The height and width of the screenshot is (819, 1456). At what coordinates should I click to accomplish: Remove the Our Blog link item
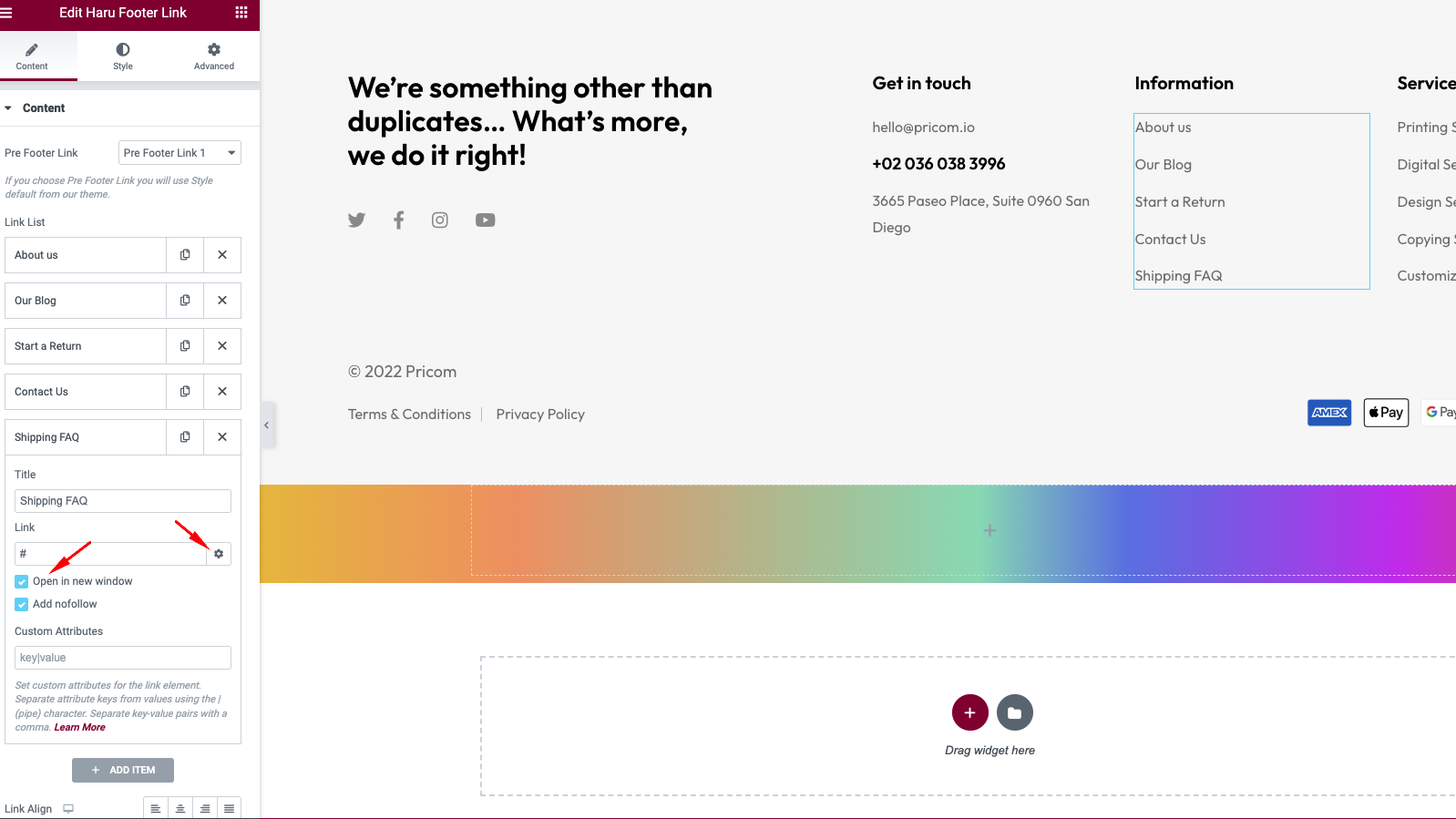tap(222, 301)
